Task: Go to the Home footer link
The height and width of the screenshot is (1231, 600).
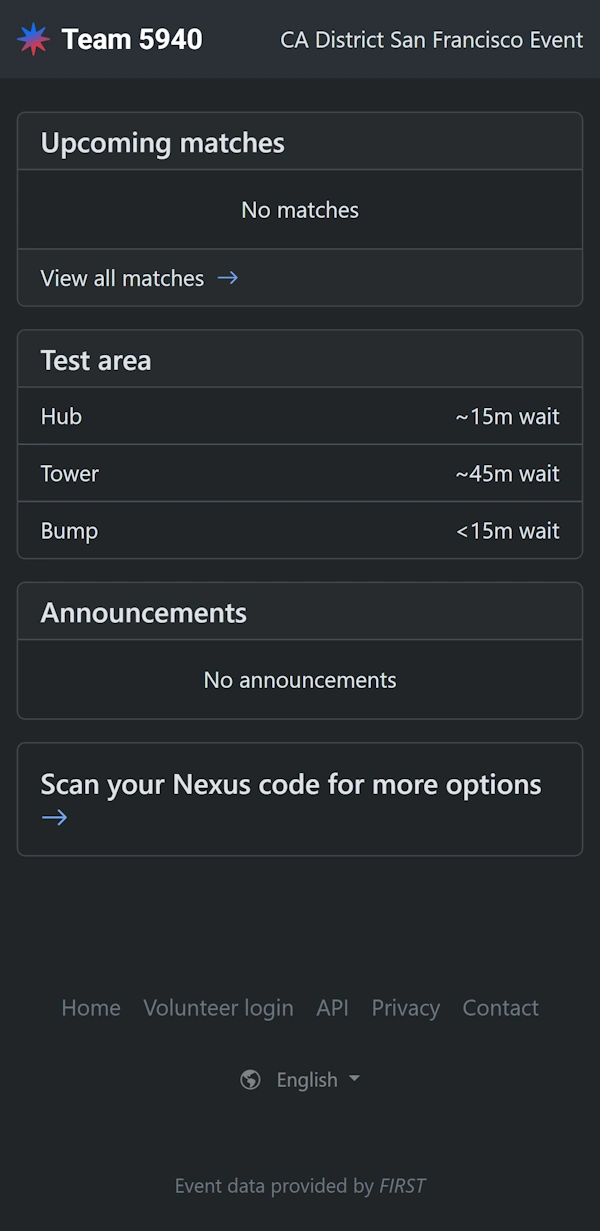Action: coord(91,1008)
